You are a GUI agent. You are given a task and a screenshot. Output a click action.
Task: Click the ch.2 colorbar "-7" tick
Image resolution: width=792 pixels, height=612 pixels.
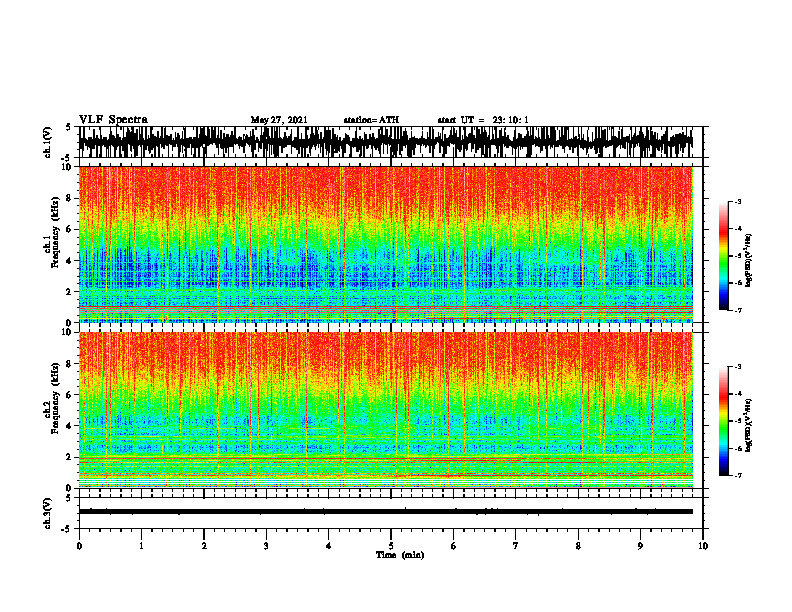pyautogui.click(x=738, y=476)
